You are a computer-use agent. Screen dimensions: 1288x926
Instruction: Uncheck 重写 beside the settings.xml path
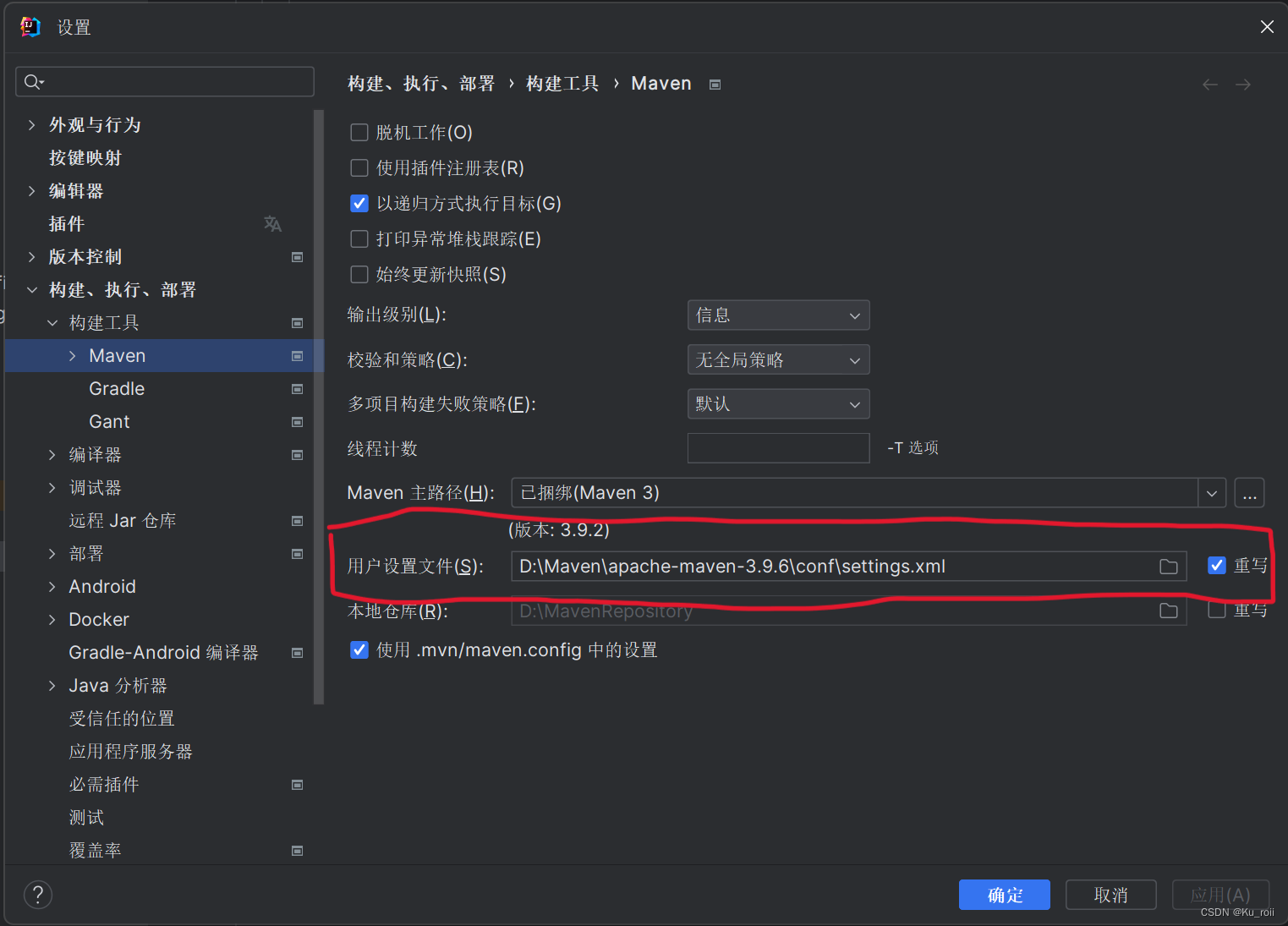(1217, 565)
